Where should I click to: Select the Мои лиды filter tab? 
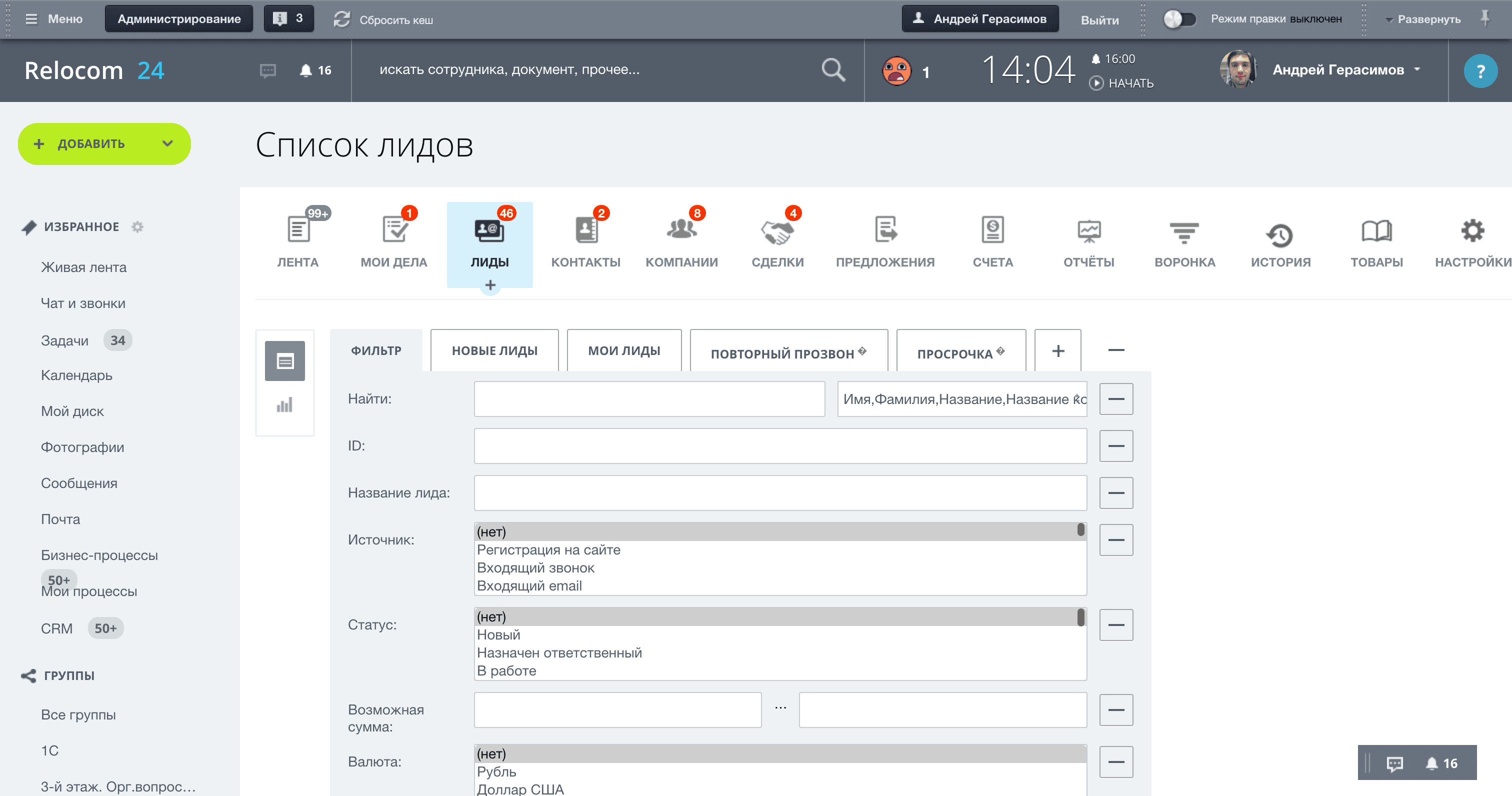(x=624, y=350)
